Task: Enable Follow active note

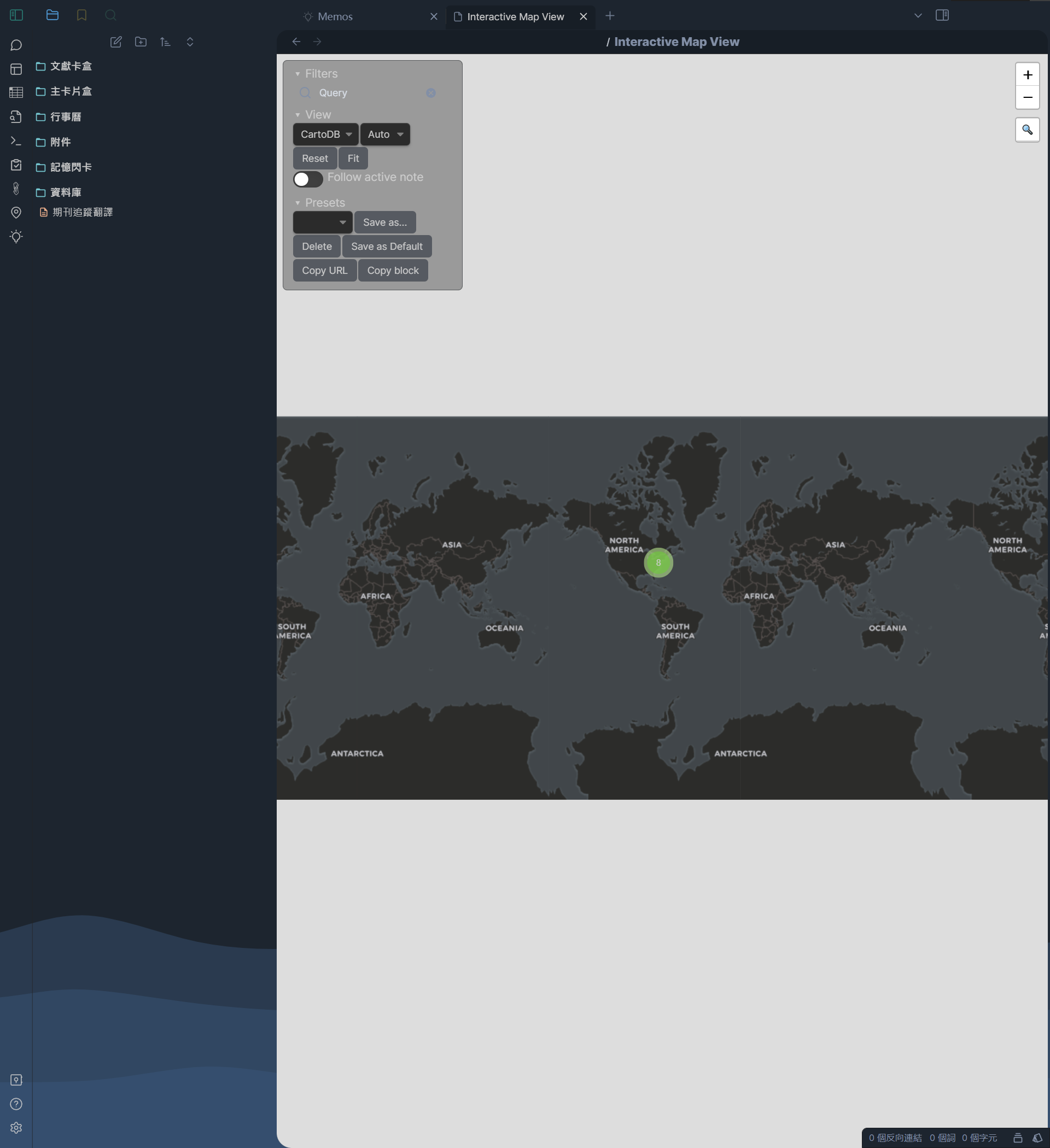Action: point(308,179)
